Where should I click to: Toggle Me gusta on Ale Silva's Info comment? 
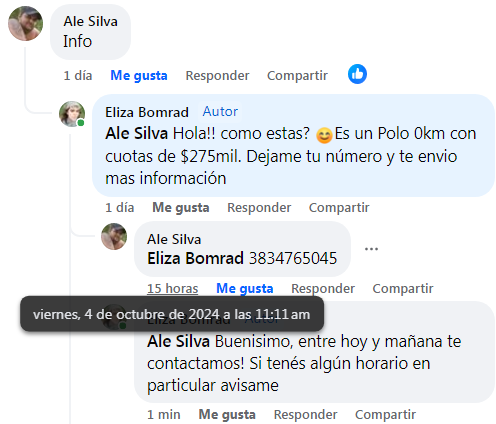click(x=139, y=76)
